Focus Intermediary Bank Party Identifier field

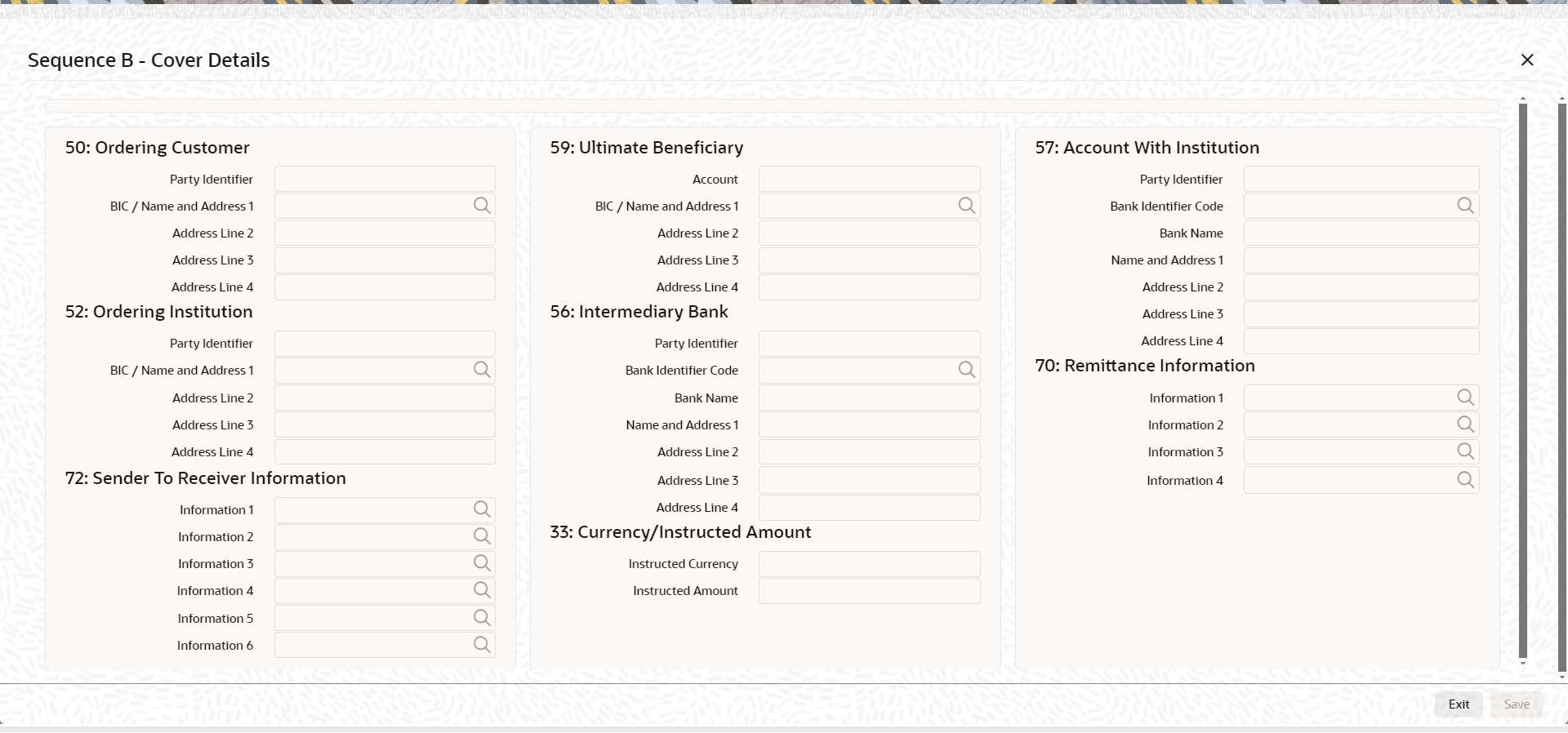[870, 343]
